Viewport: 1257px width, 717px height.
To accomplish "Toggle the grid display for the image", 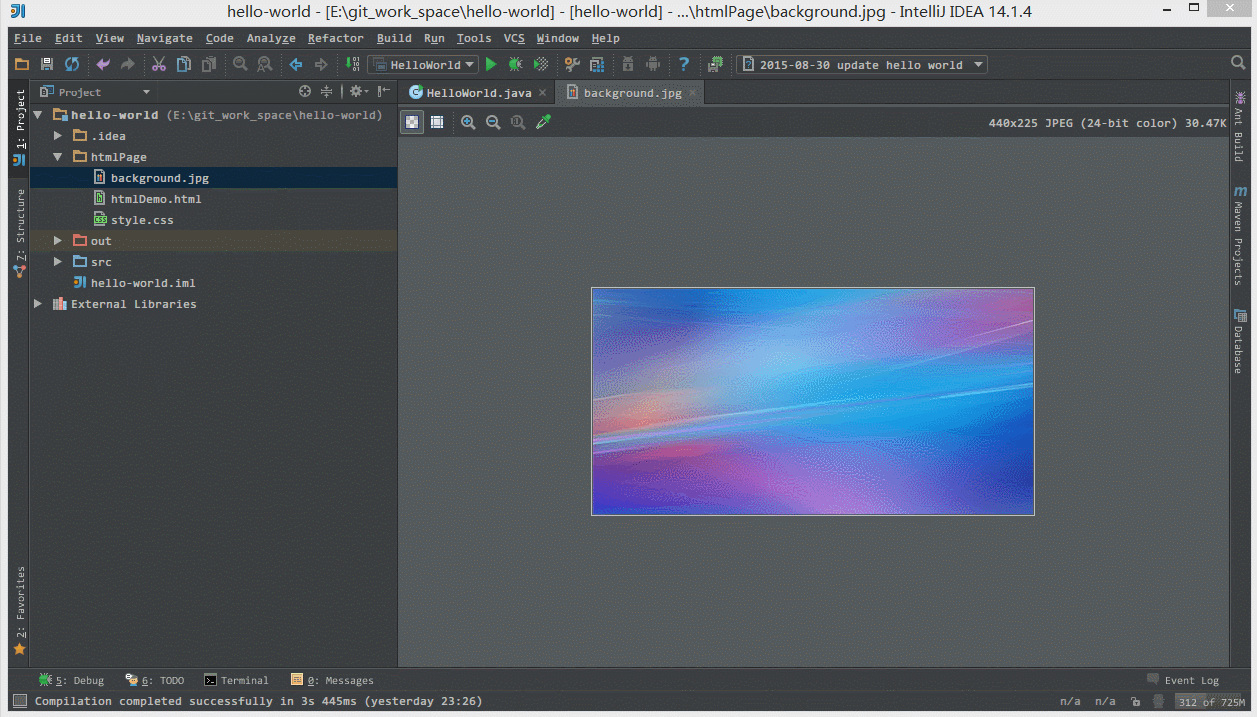I will [437, 122].
